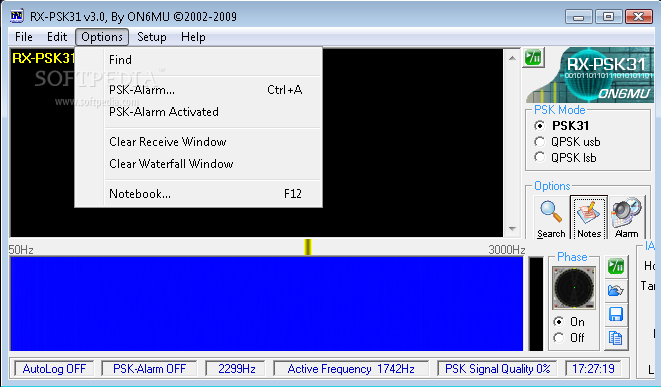Open the Alarm speaker icon

point(627,218)
